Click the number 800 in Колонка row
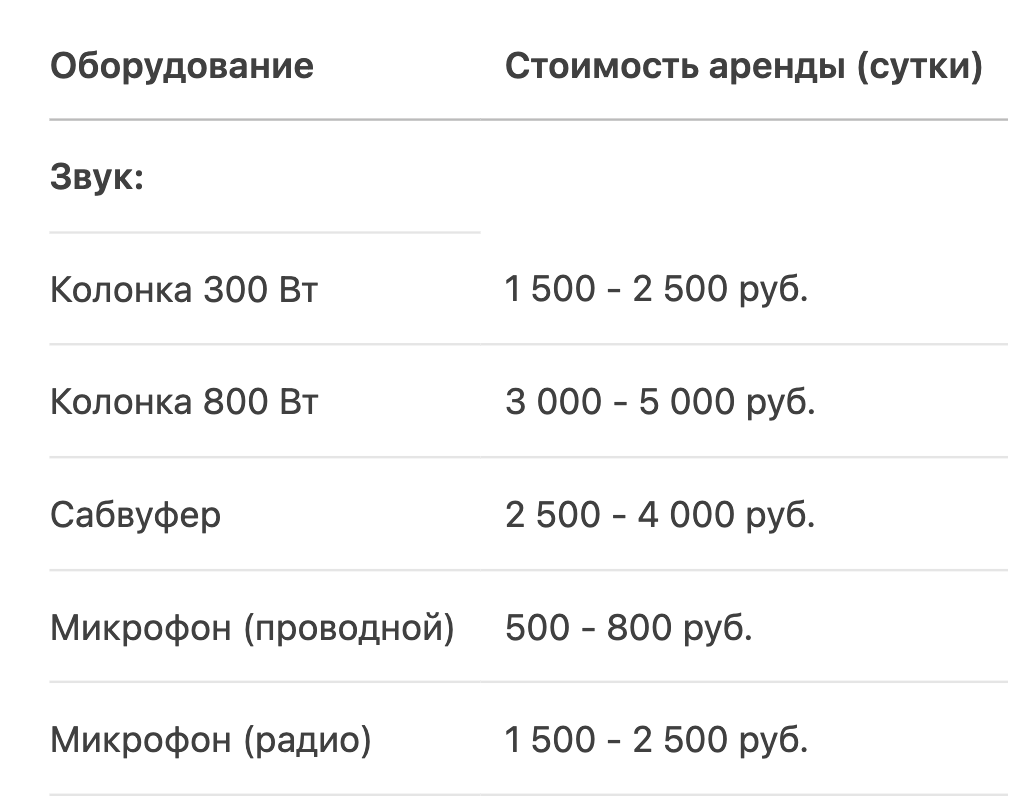Viewport: 1026px width, 798px height. coord(236,402)
